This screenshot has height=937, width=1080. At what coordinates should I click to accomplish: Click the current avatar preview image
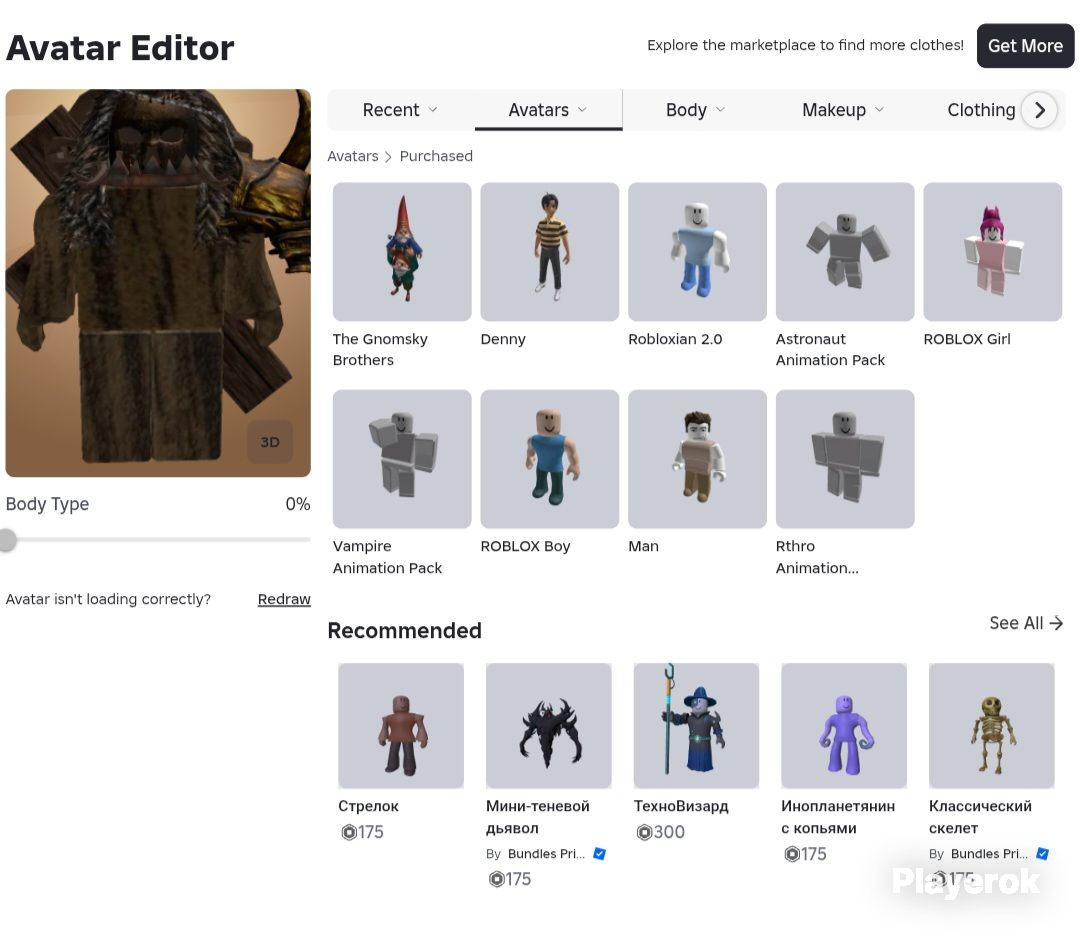pos(158,282)
